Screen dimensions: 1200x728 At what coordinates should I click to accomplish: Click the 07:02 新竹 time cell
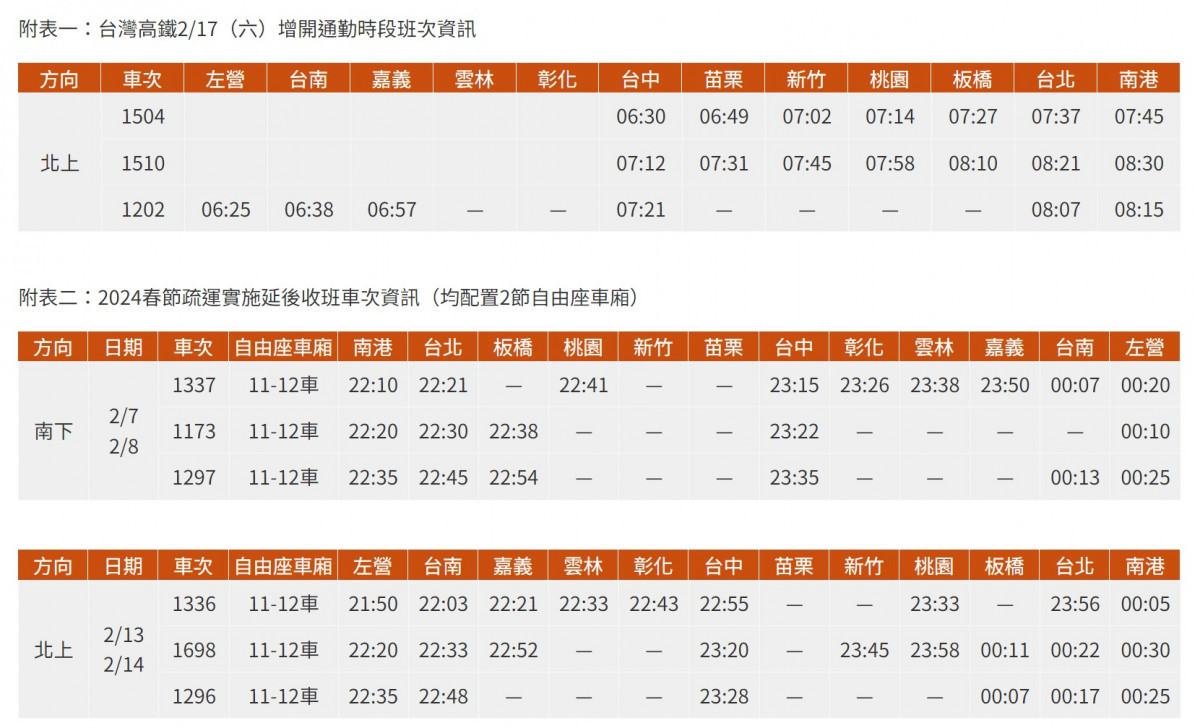click(x=807, y=117)
